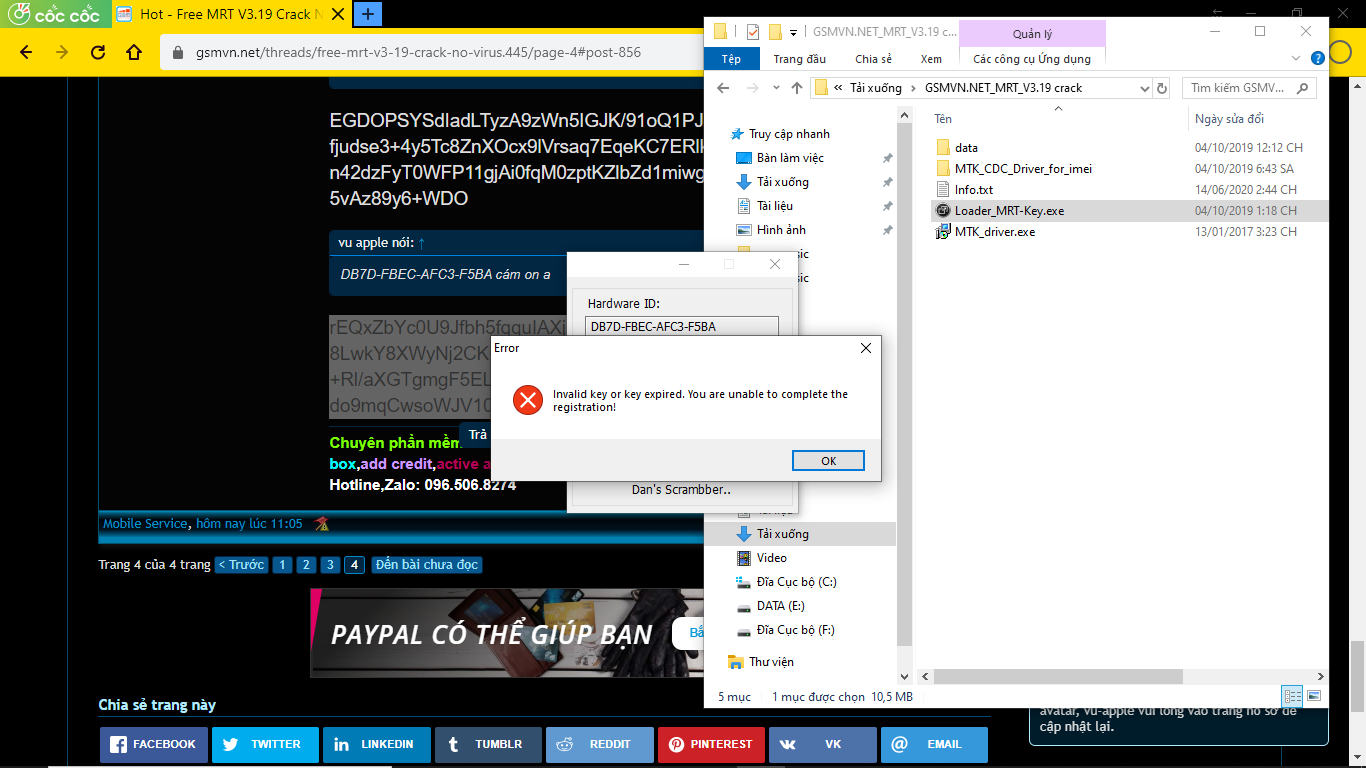Open Thư viện in navigation pane
This screenshot has width=1366, height=768.
click(x=772, y=662)
